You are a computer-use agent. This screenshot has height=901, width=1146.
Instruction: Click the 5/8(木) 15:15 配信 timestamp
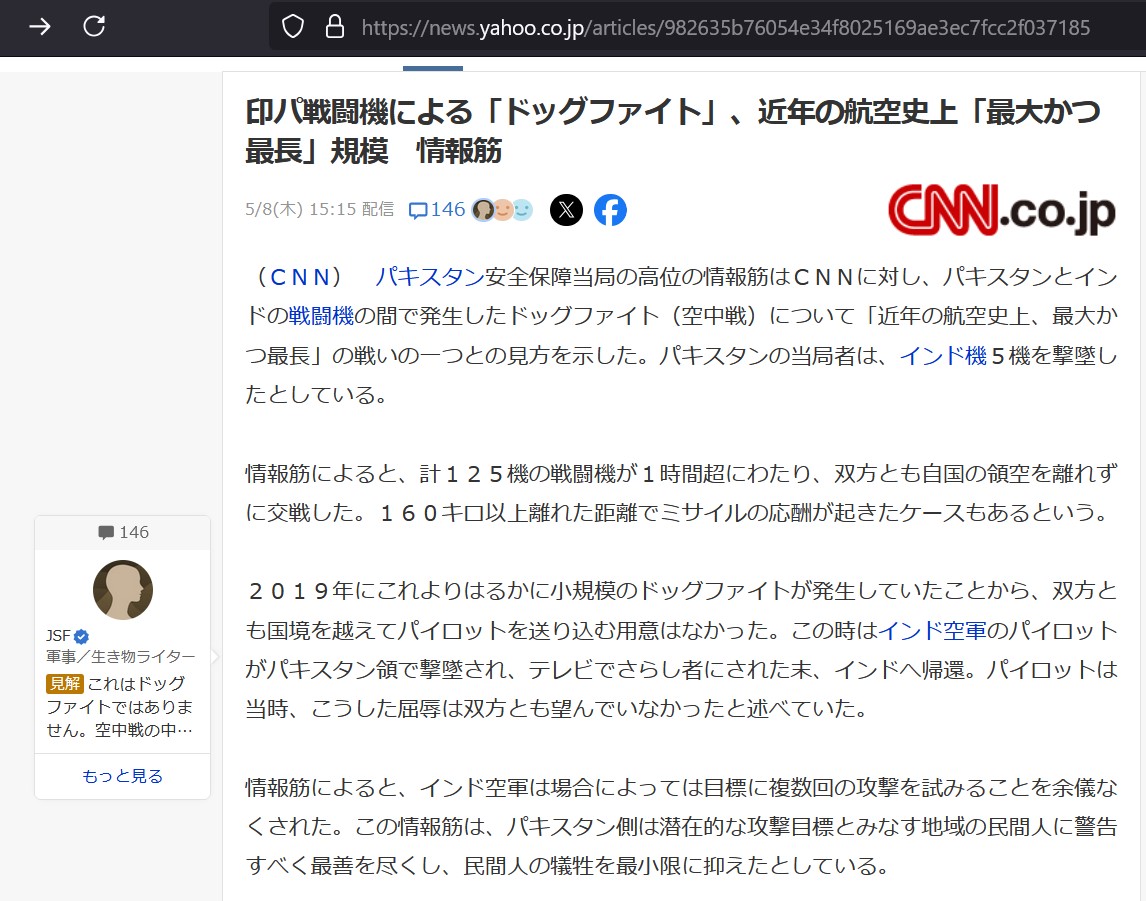click(x=319, y=210)
